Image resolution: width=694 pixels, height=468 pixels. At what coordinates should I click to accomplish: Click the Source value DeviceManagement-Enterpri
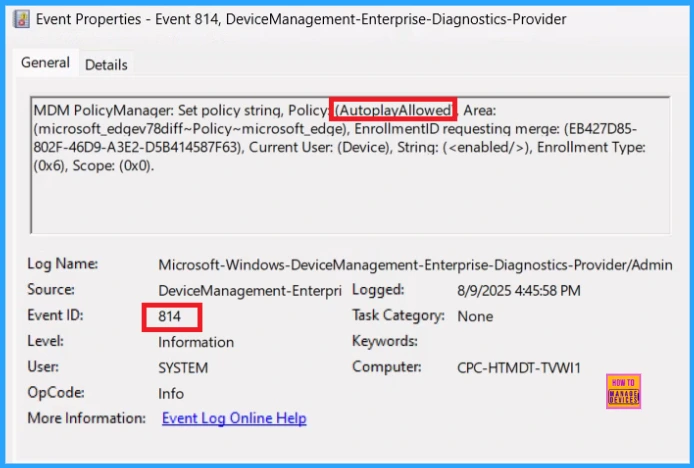tap(250, 290)
